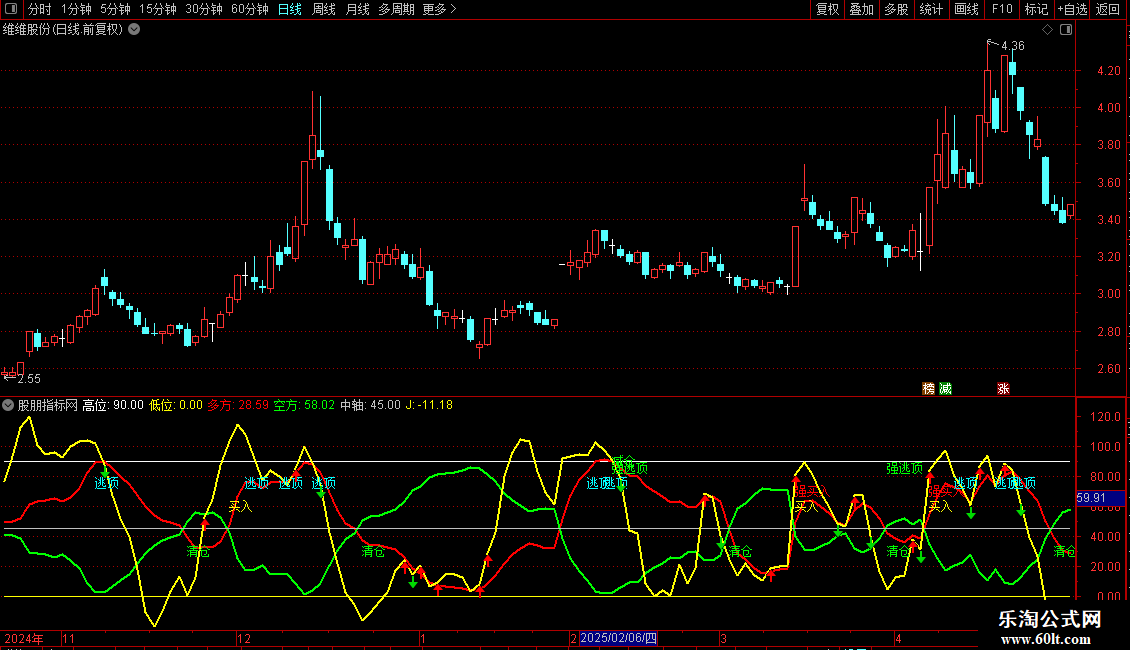Select the 60分钟 period tab
1130x650 pixels.
coord(249,10)
